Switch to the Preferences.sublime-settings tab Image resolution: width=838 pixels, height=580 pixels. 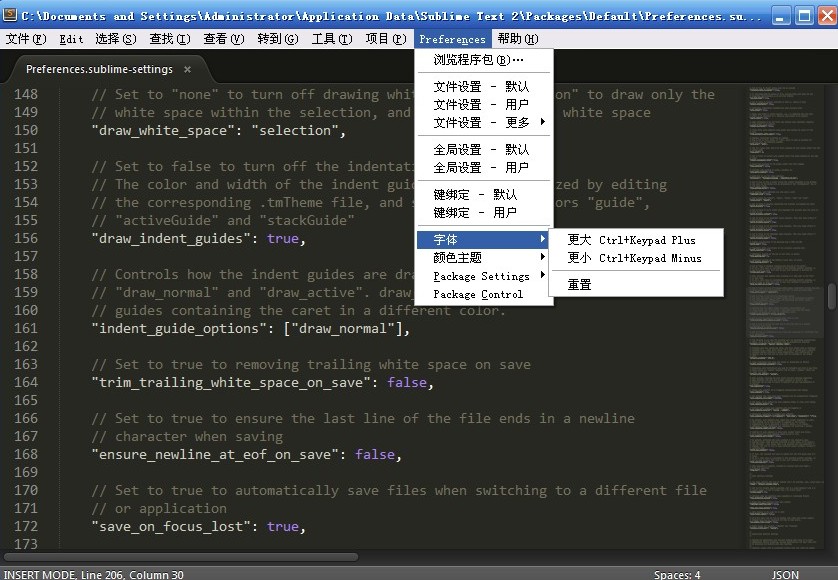point(99,69)
